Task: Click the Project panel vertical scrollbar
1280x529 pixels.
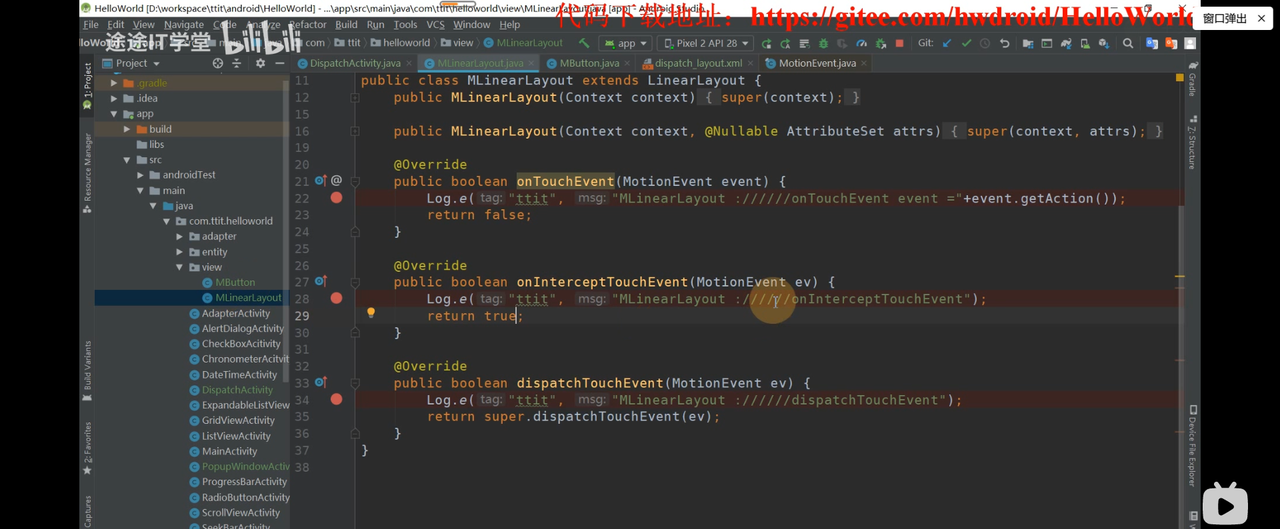Action: (286, 230)
